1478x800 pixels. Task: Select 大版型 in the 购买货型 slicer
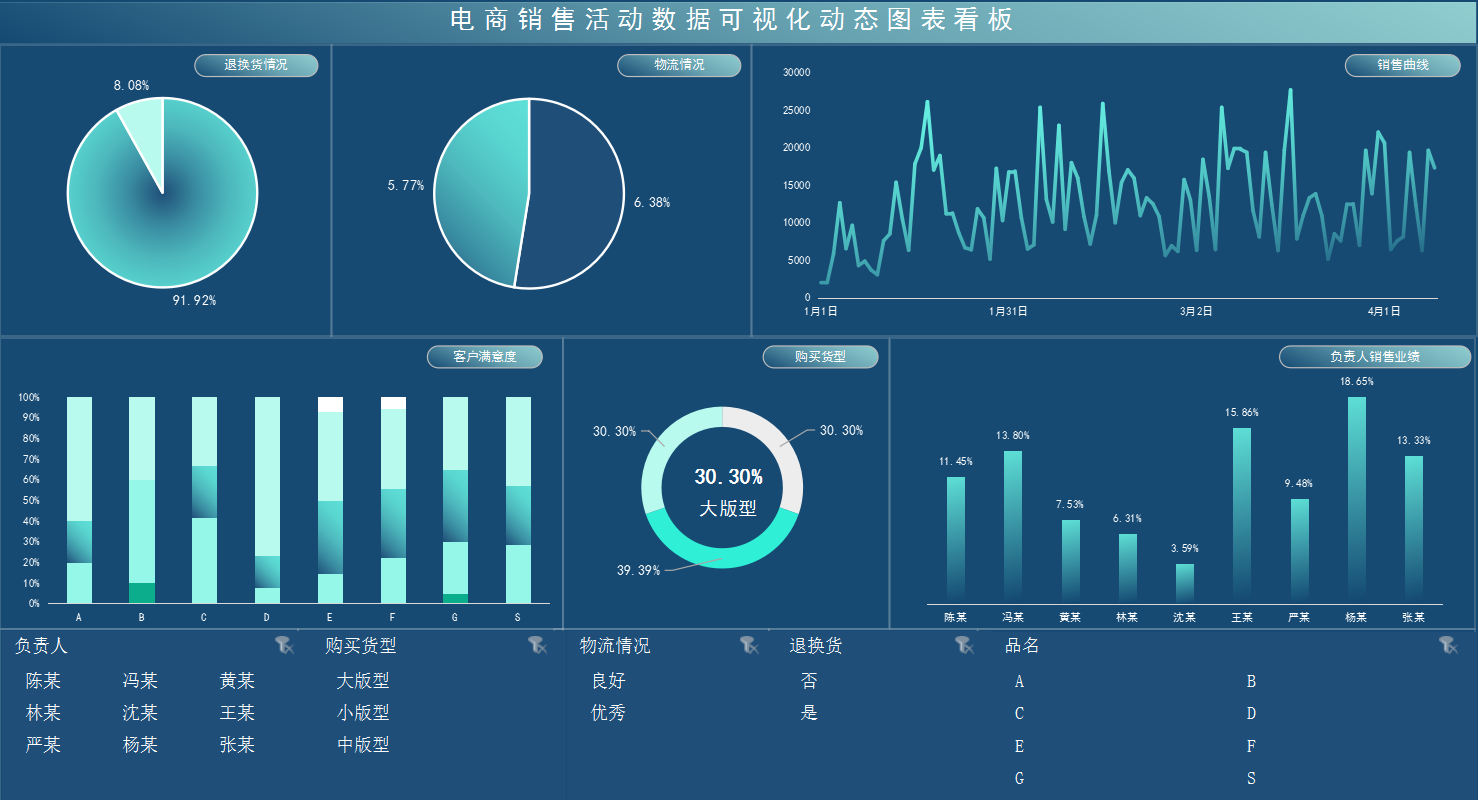pyautogui.click(x=363, y=681)
